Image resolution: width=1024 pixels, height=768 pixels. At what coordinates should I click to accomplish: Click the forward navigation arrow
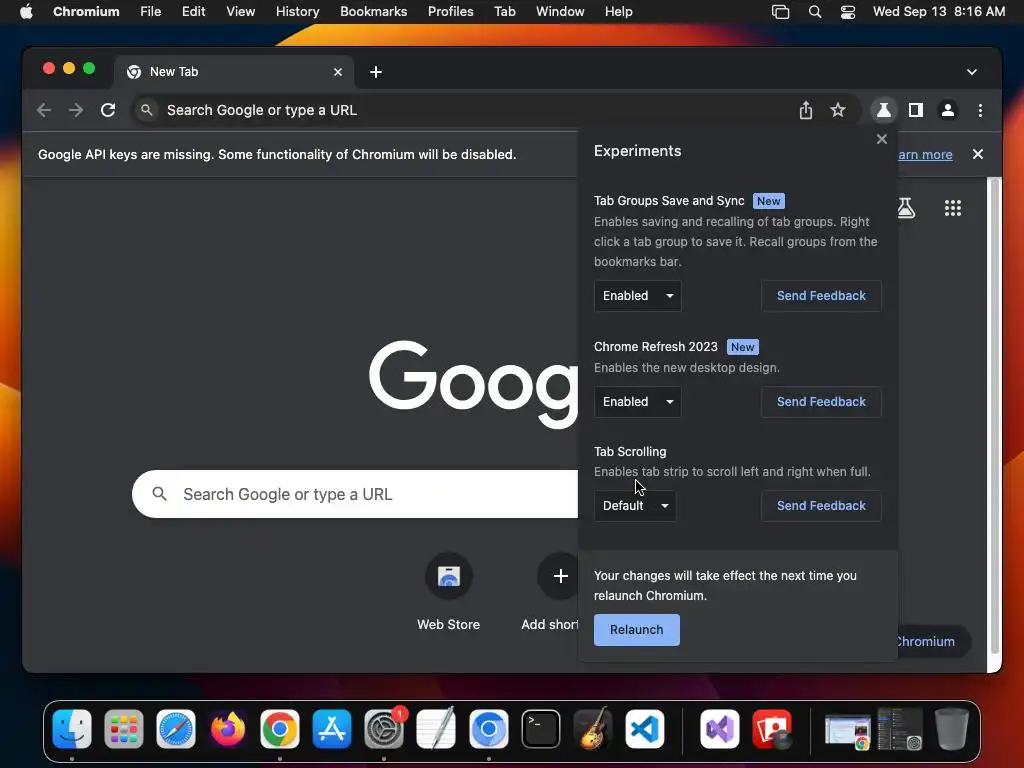(x=76, y=110)
